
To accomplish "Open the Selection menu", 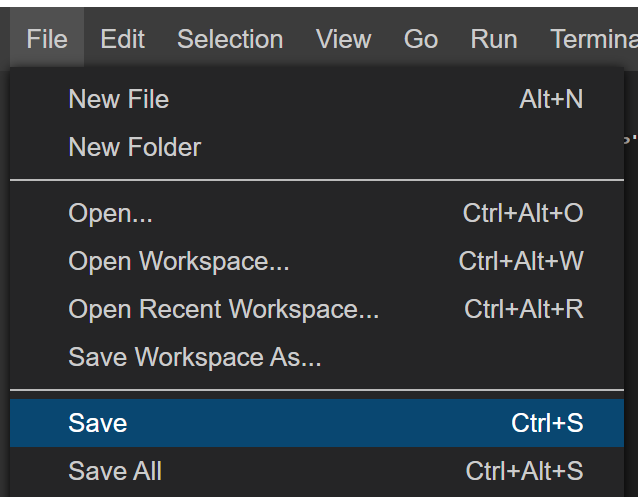I will click(230, 39).
